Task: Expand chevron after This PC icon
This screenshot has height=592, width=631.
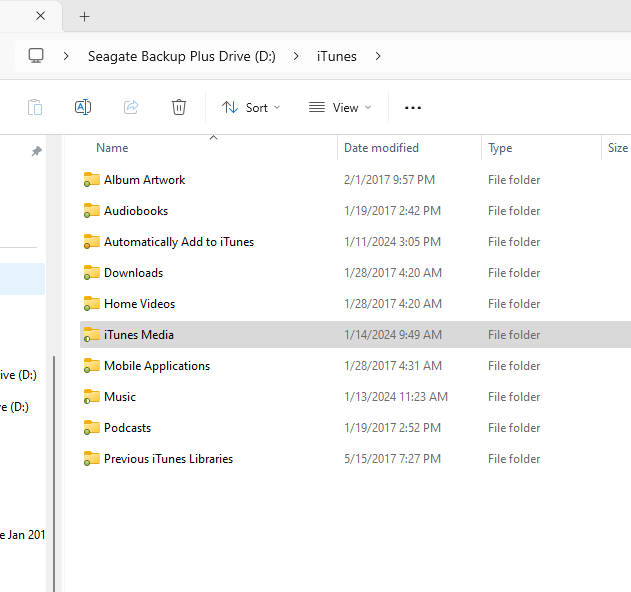Action: (66, 56)
